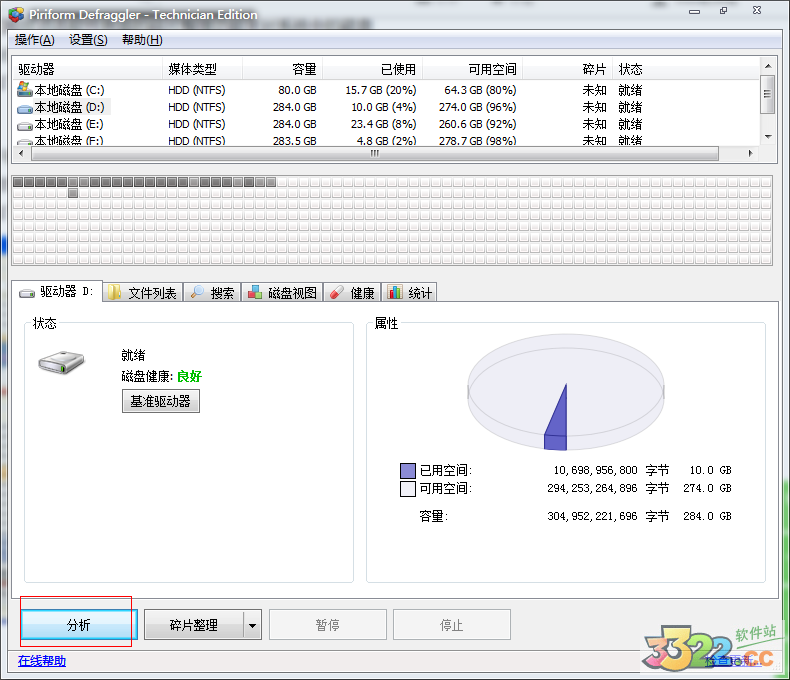Click the 良好 disk health text
The height and width of the screenshot is (680, 790).
pyautogui.click(x=189, y=376)
